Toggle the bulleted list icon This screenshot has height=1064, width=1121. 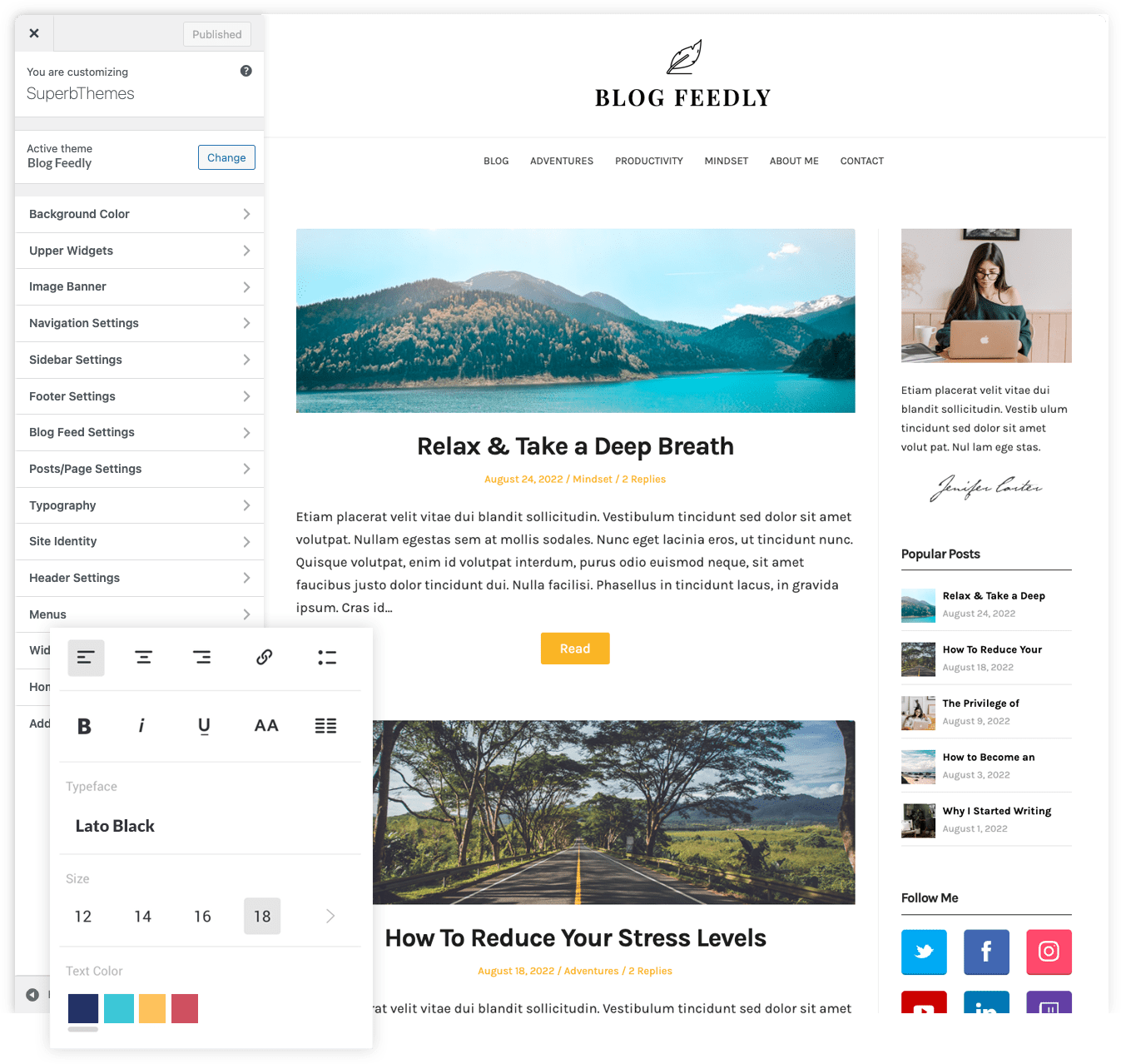click(327, 658)
